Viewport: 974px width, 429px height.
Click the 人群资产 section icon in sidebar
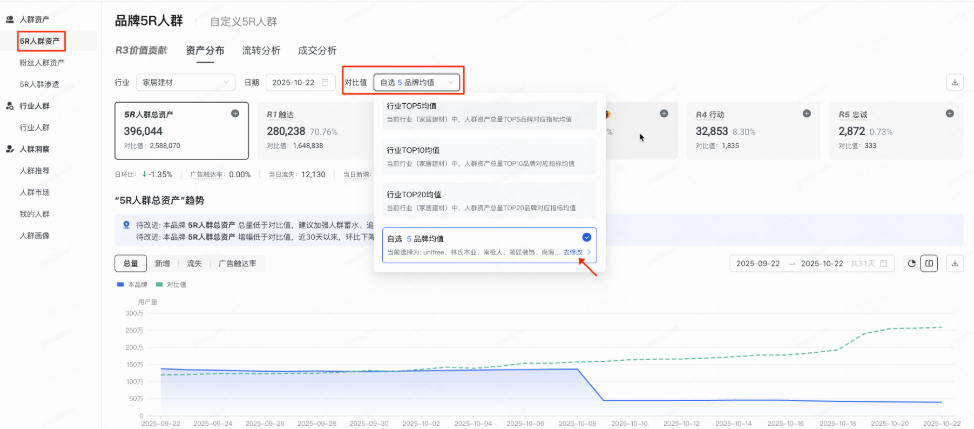[10, 20]
